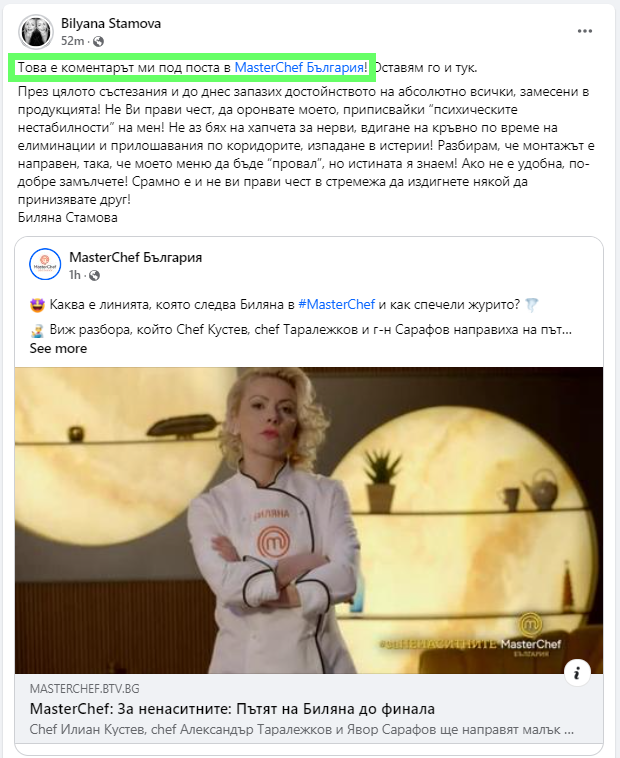Click Bilyana Stamova's profile picture

[x=35, y=32]
